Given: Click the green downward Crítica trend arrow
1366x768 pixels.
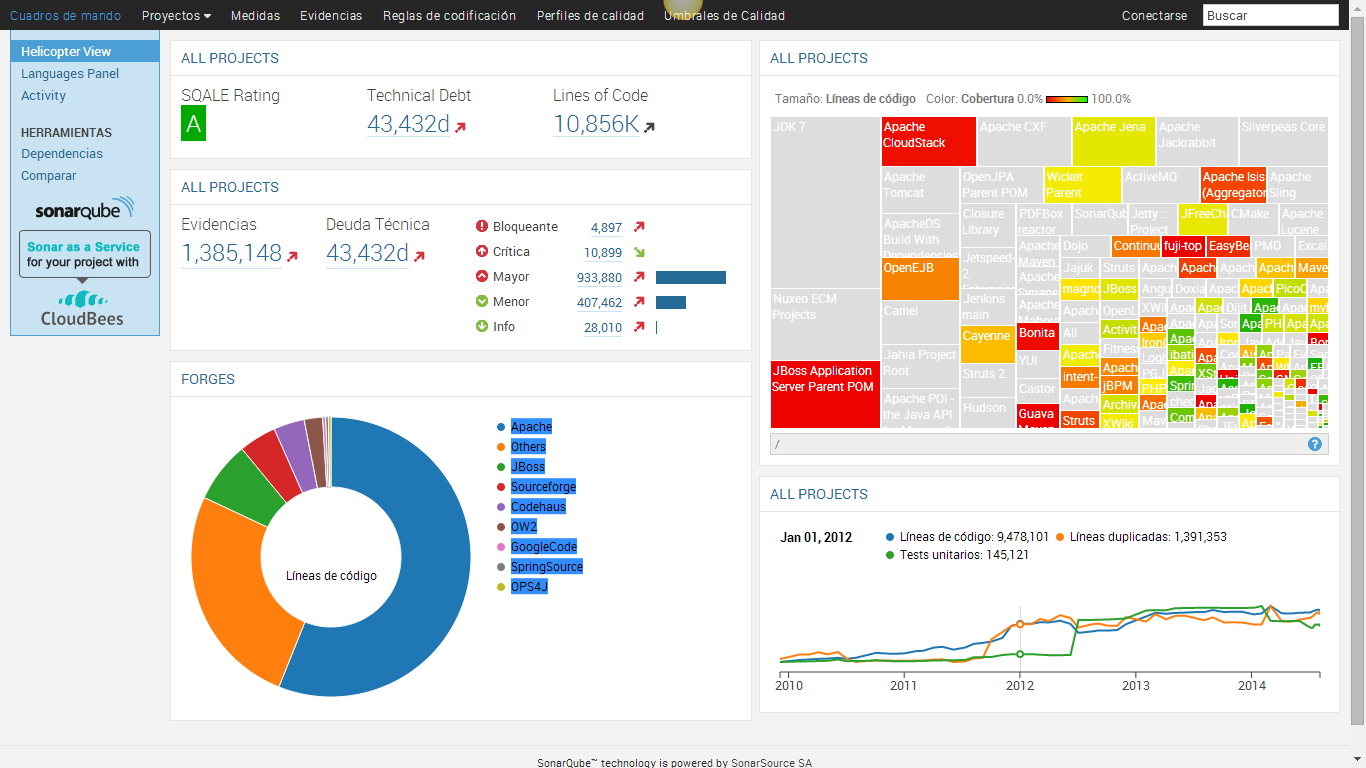Looking at the screenshot, I should pos(639,252).
